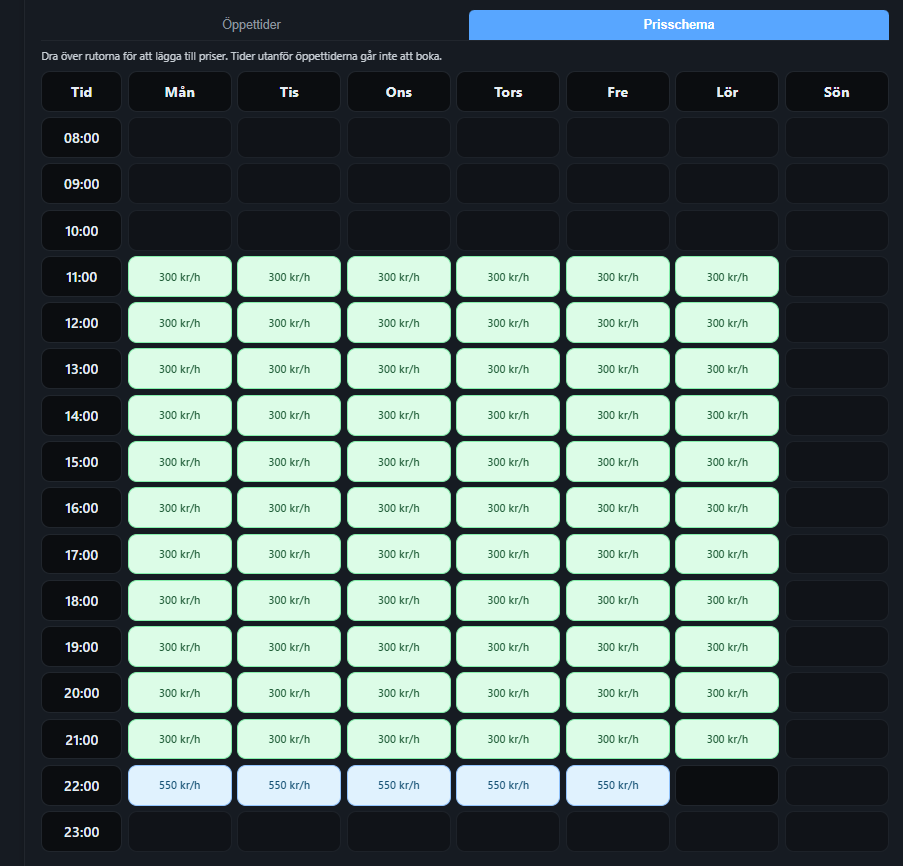Click the Tid header cell
This screenshot has height=866, width=903.
[x=81, y=92]
